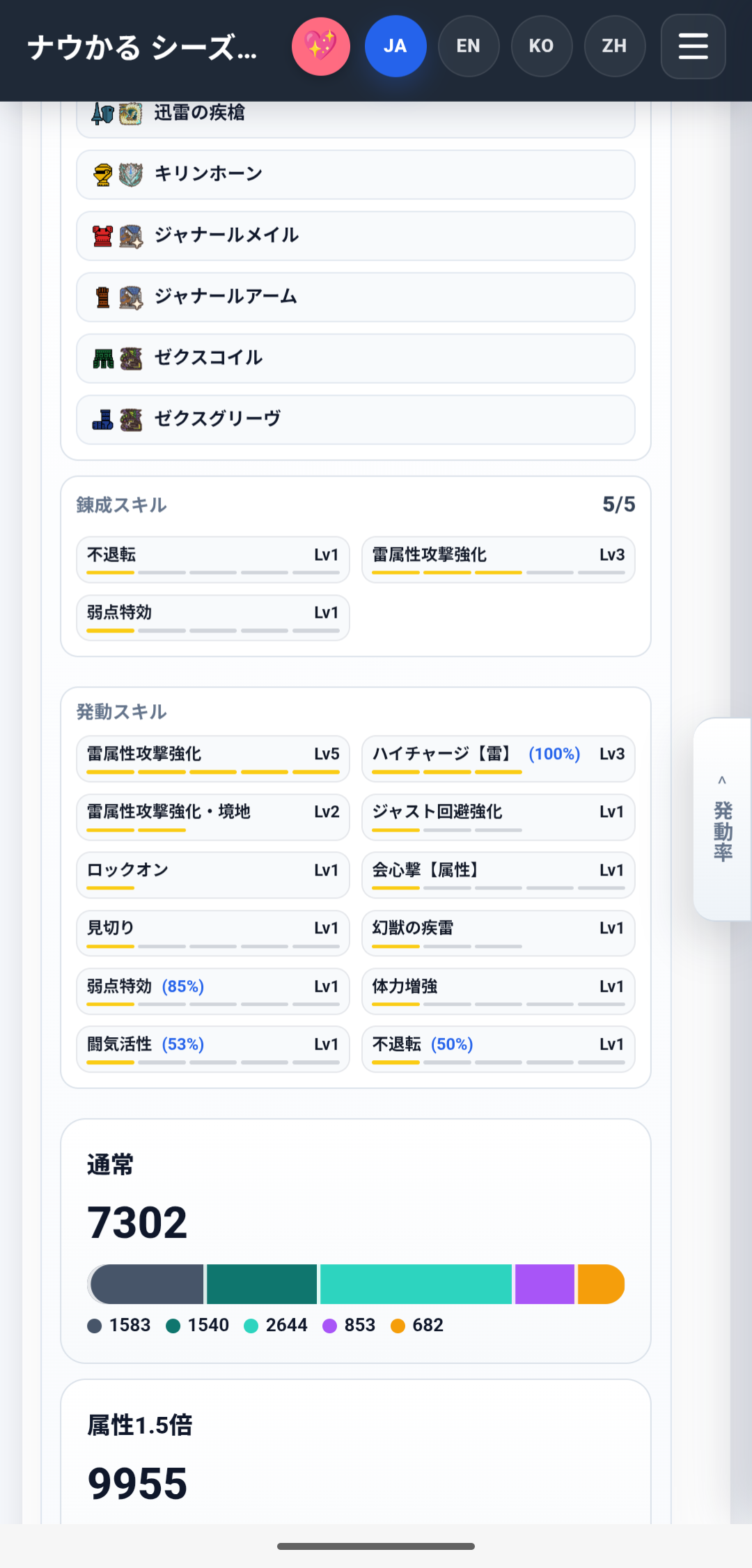752x1568 pixels.
Task: Click the ナウかる シーズ... site title
Action: pyautogui.click(x=143, y=47)
